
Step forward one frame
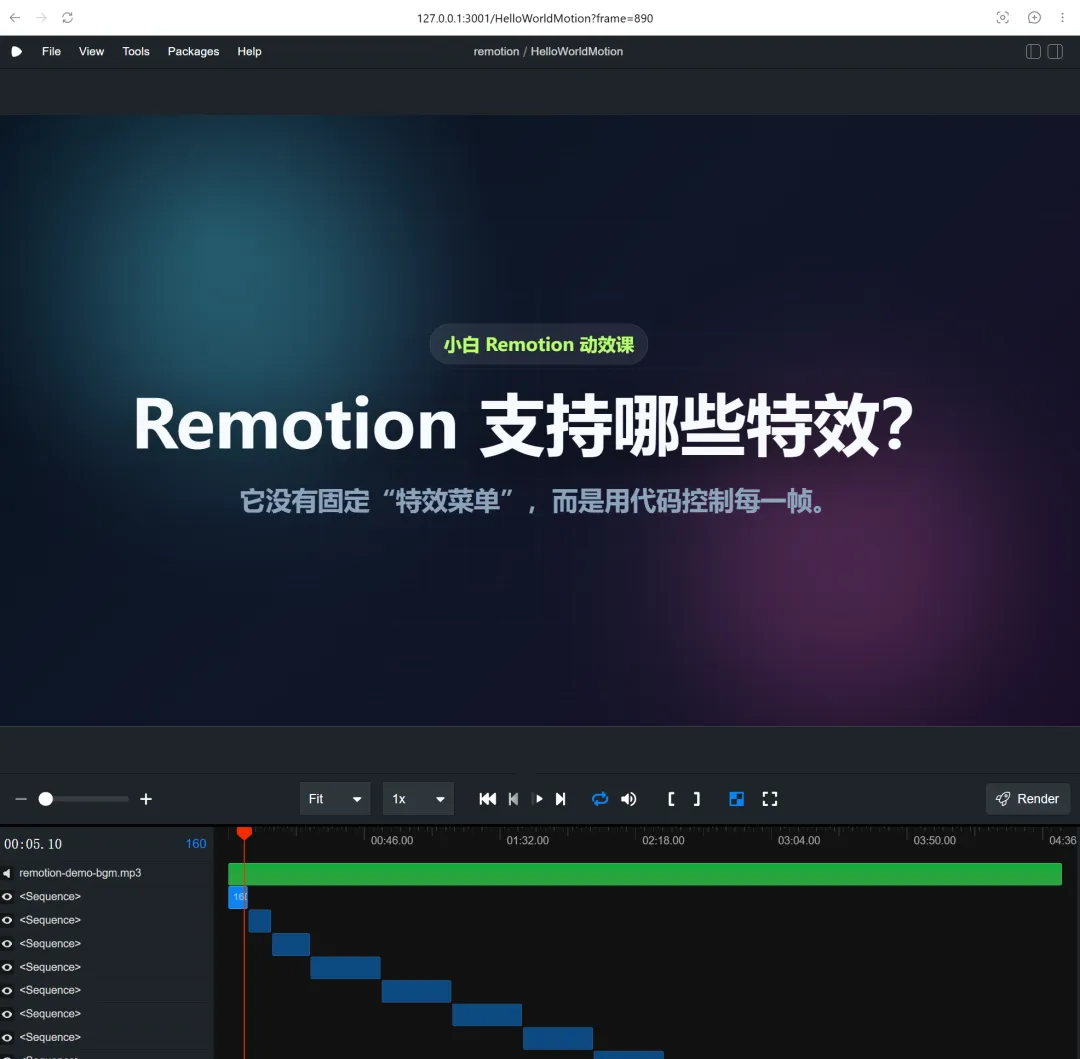click(561, 799)
